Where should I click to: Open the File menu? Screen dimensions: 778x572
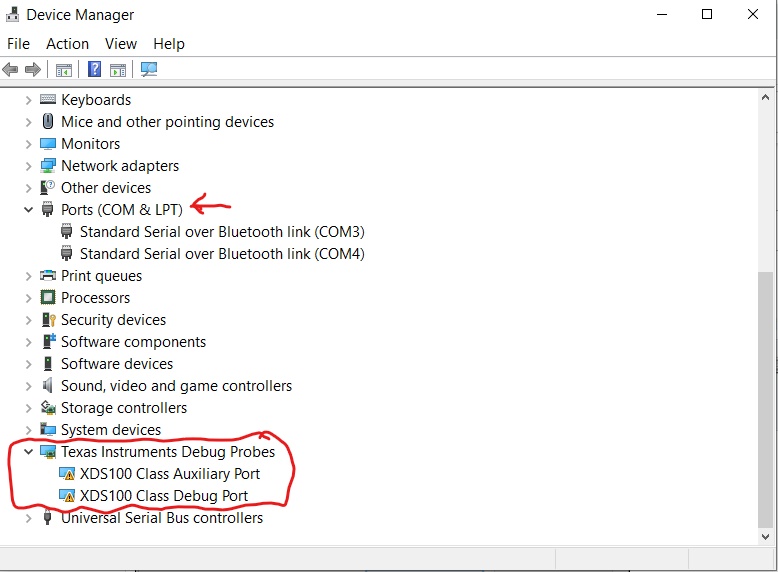[x=18, y=44]
